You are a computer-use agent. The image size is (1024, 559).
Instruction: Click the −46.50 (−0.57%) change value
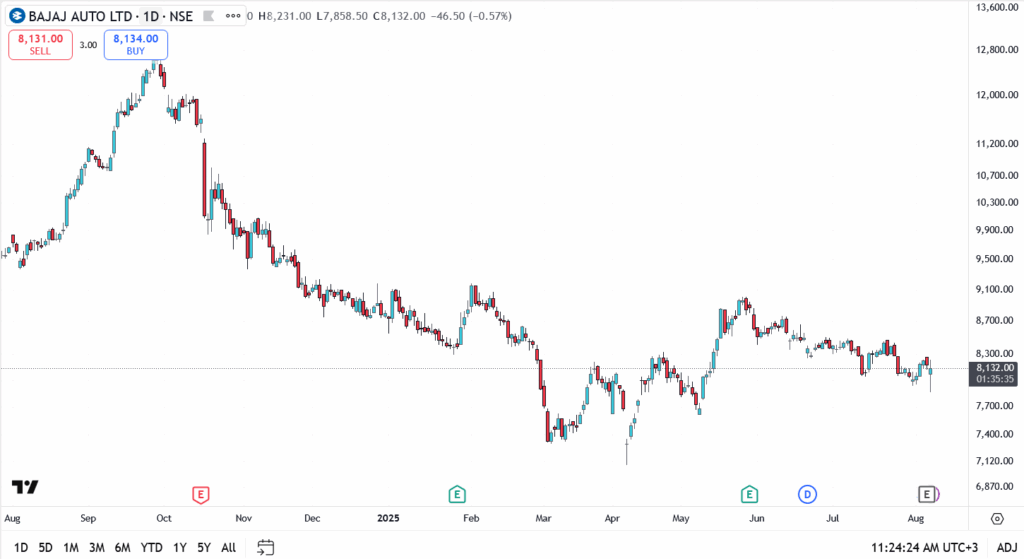(x=471, y=16)
